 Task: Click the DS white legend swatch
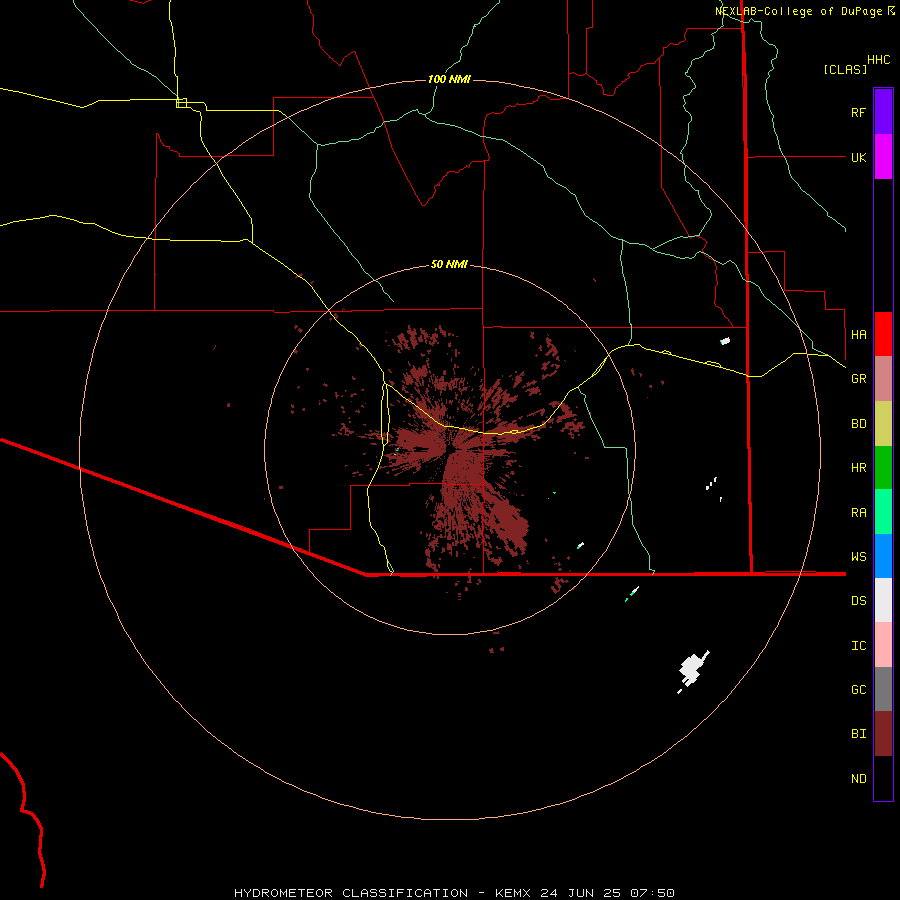(883, 600)
